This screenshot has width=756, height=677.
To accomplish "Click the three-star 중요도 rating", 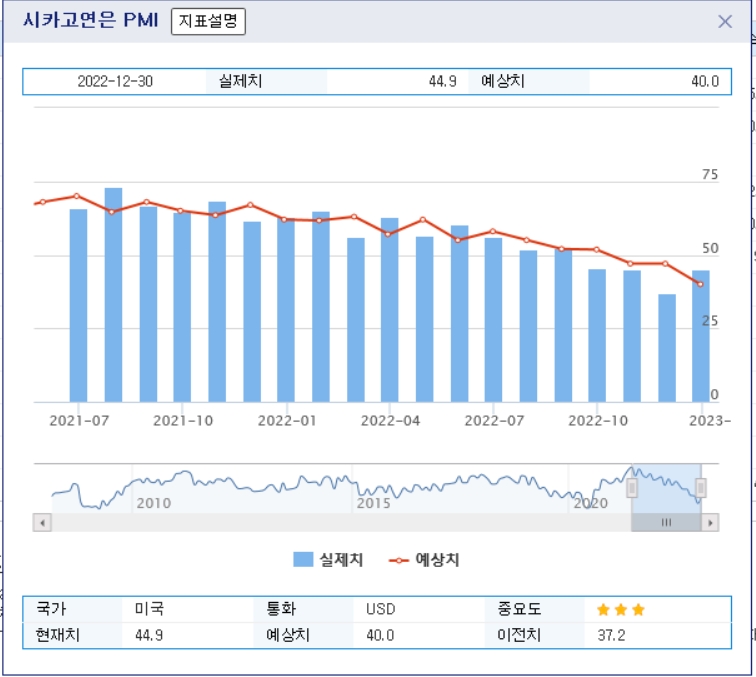I will pos(621,610).
